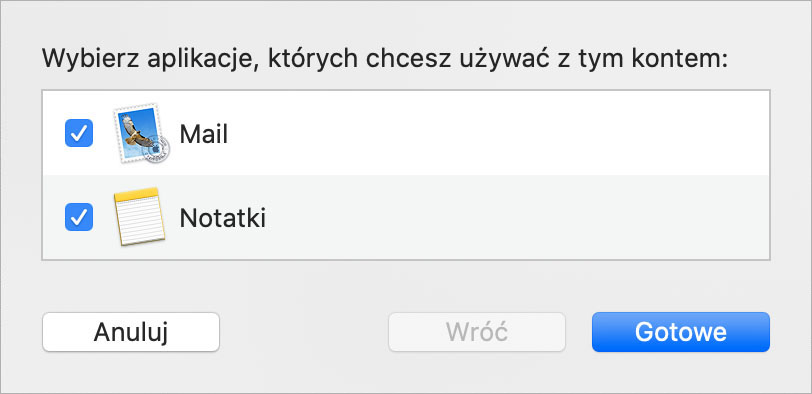This screenshot has height=394, width=812.
Task: Click the empty space right of the Mail label
Action: (x=497, y=134)
